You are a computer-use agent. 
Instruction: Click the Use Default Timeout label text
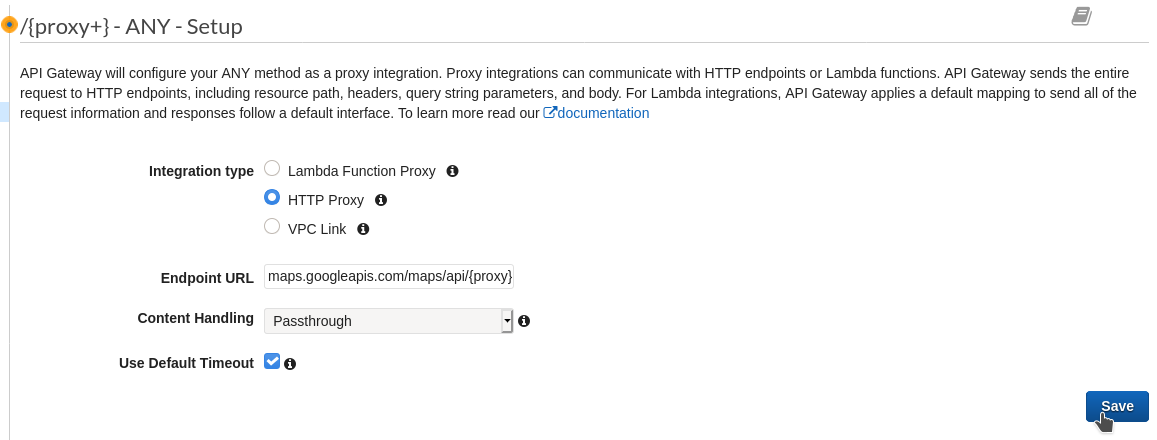click(186, 363)
